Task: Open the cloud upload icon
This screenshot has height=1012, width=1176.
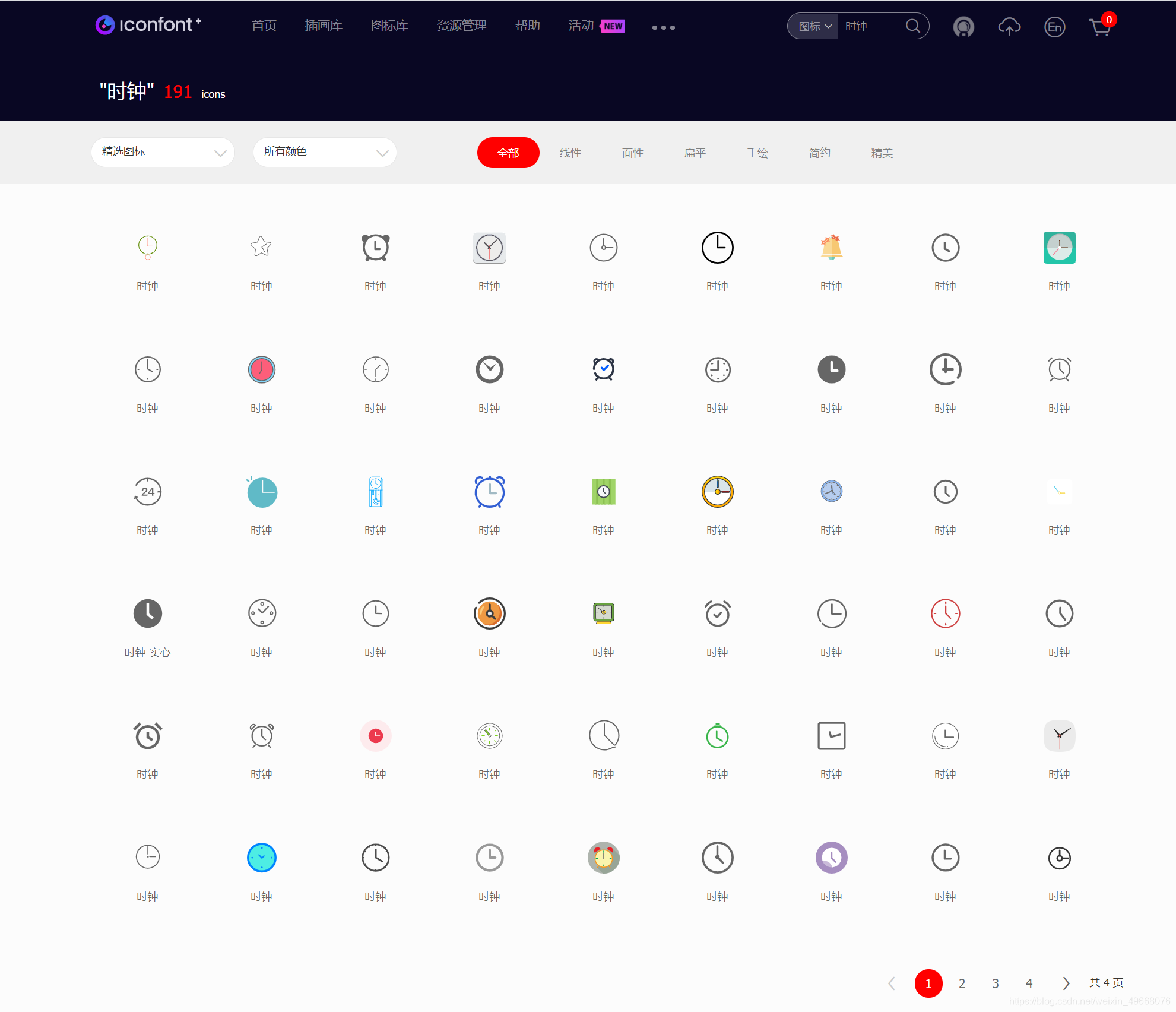Action: (x=1009, y=27)
